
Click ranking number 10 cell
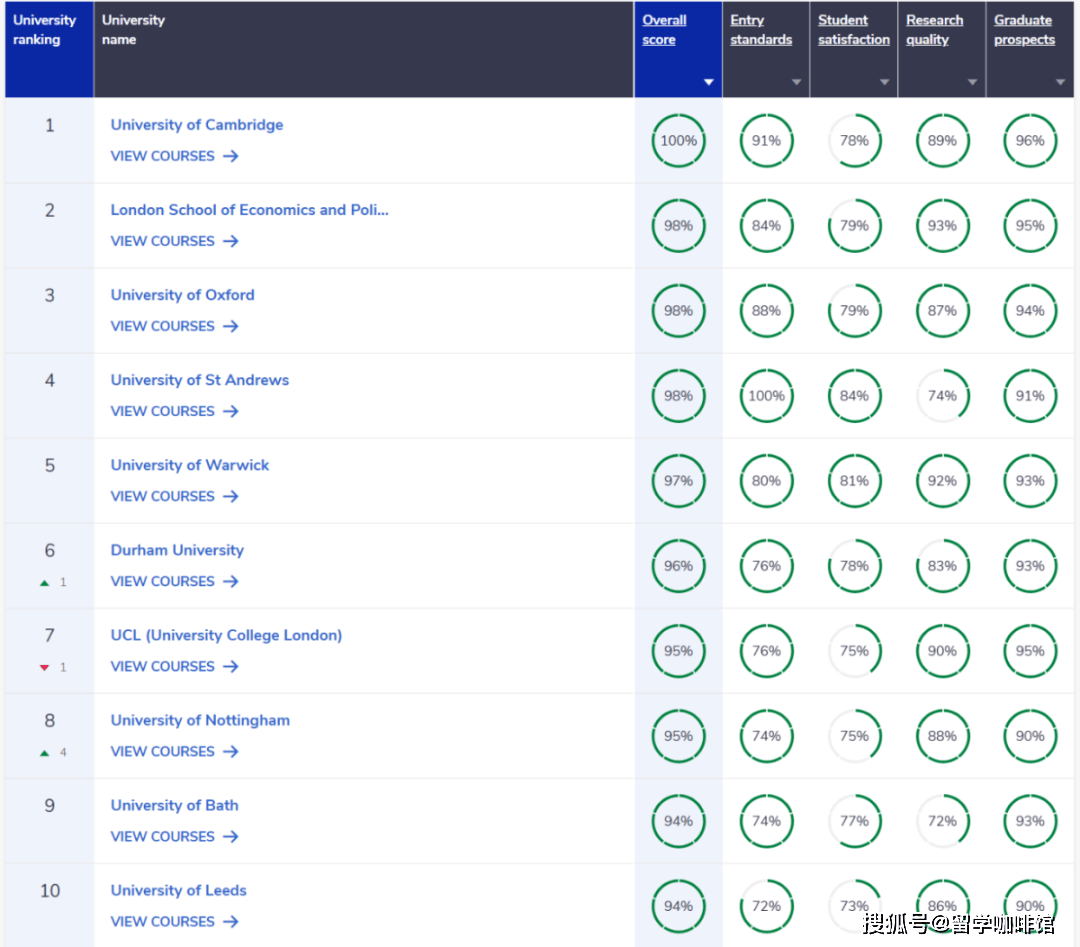pos(50,906)
